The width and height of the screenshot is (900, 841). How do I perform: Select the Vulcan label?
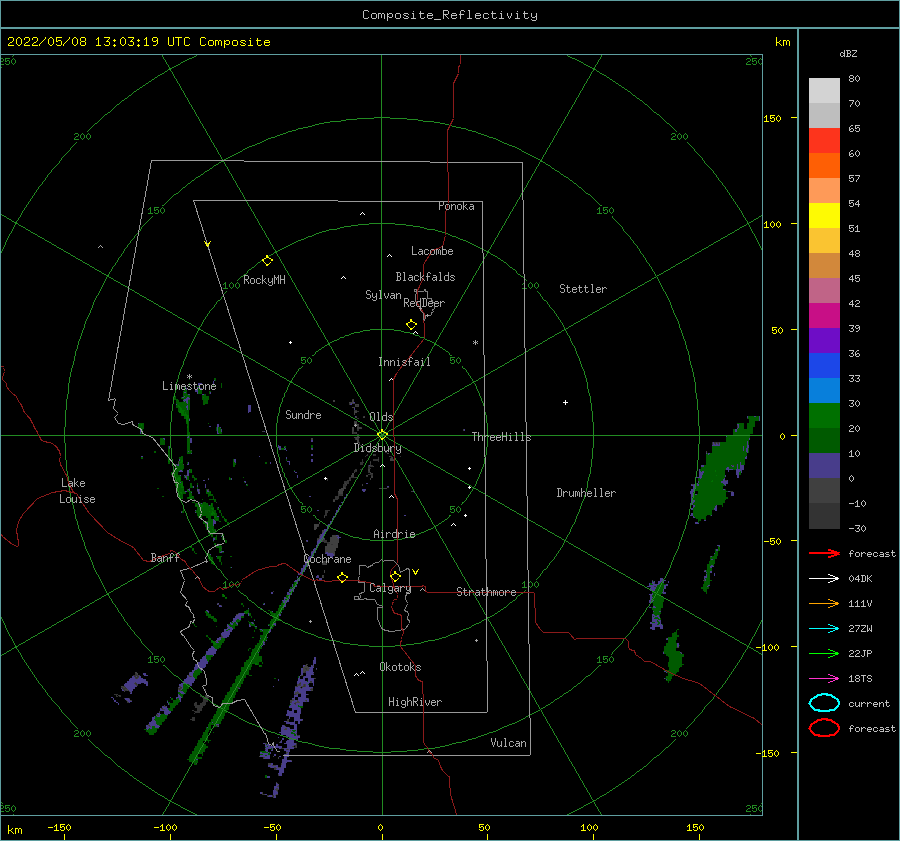[509, 743]
